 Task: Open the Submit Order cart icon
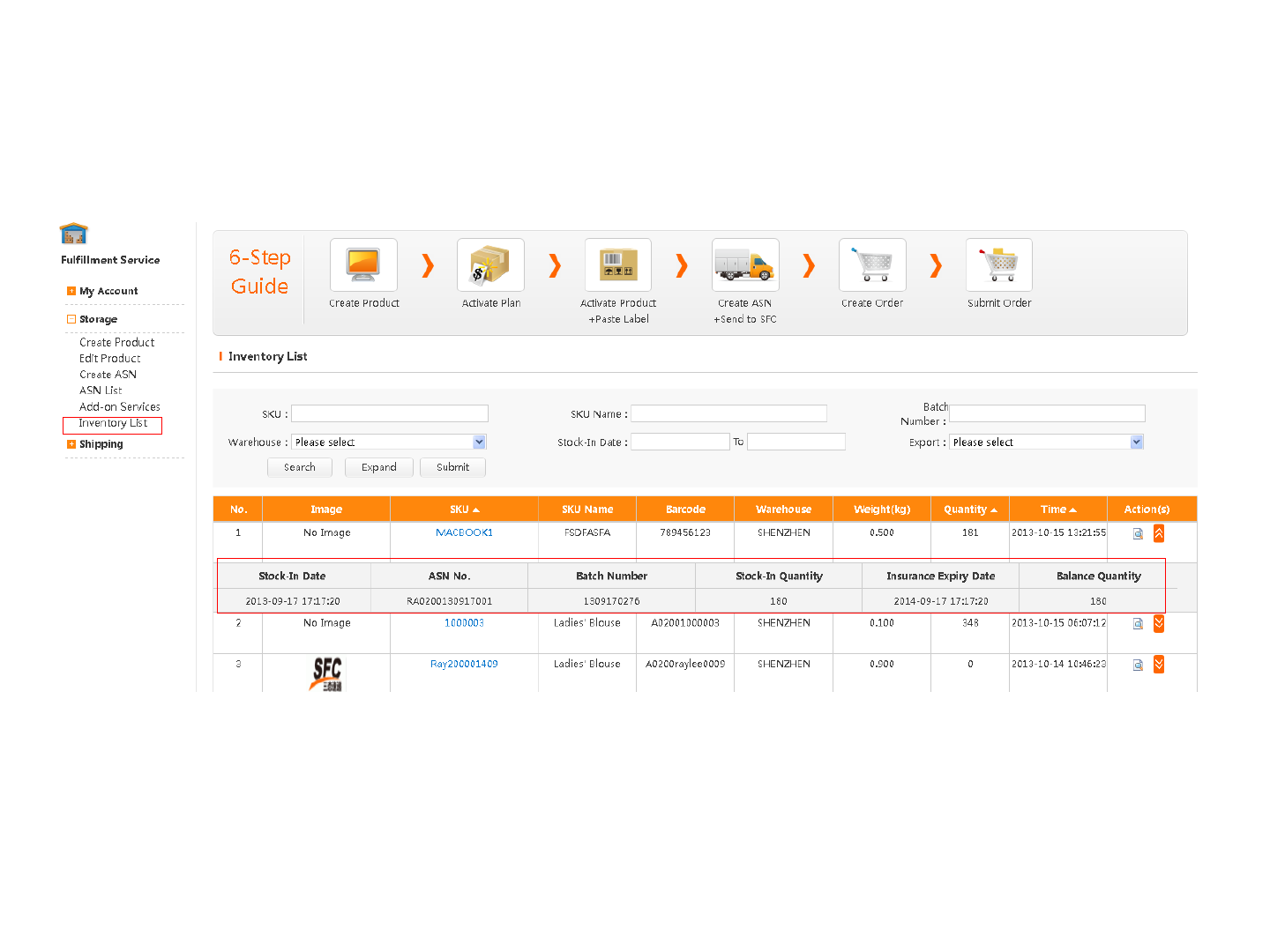click(x=999, y=264)
